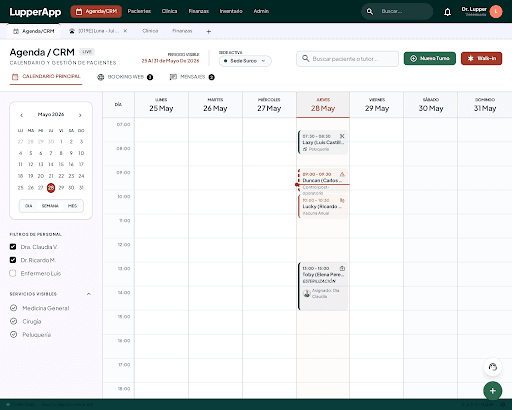Click the patient search magnifier icon
This screenshot has width=512, height=410.
click(306, 59)
